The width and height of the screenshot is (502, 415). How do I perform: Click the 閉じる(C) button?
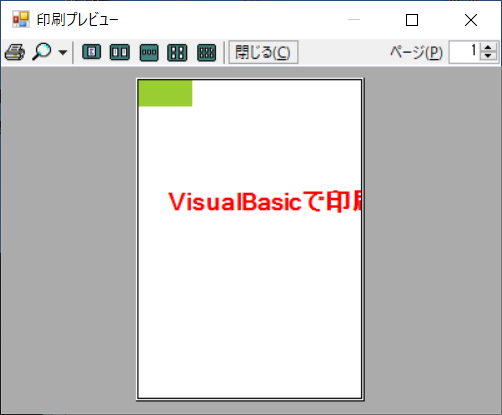coord(263,52)
